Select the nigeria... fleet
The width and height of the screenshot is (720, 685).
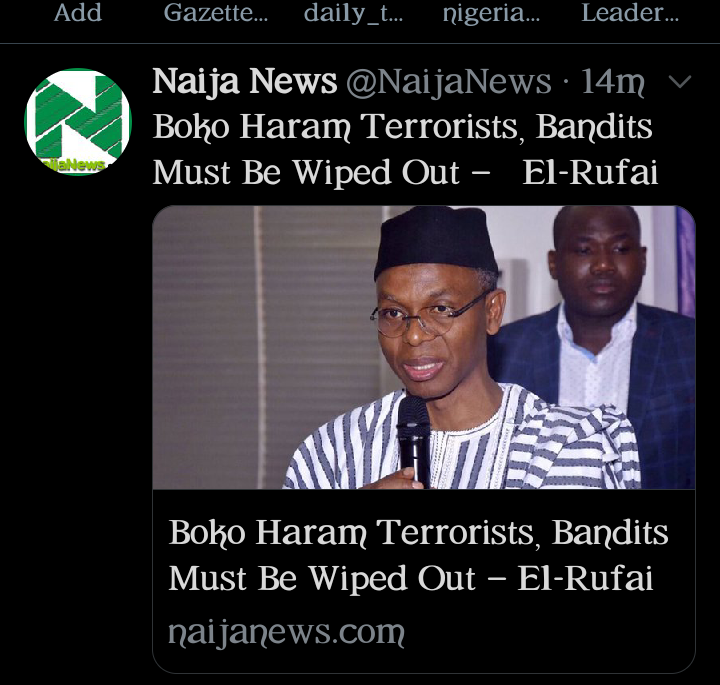[x=491, y=13]
